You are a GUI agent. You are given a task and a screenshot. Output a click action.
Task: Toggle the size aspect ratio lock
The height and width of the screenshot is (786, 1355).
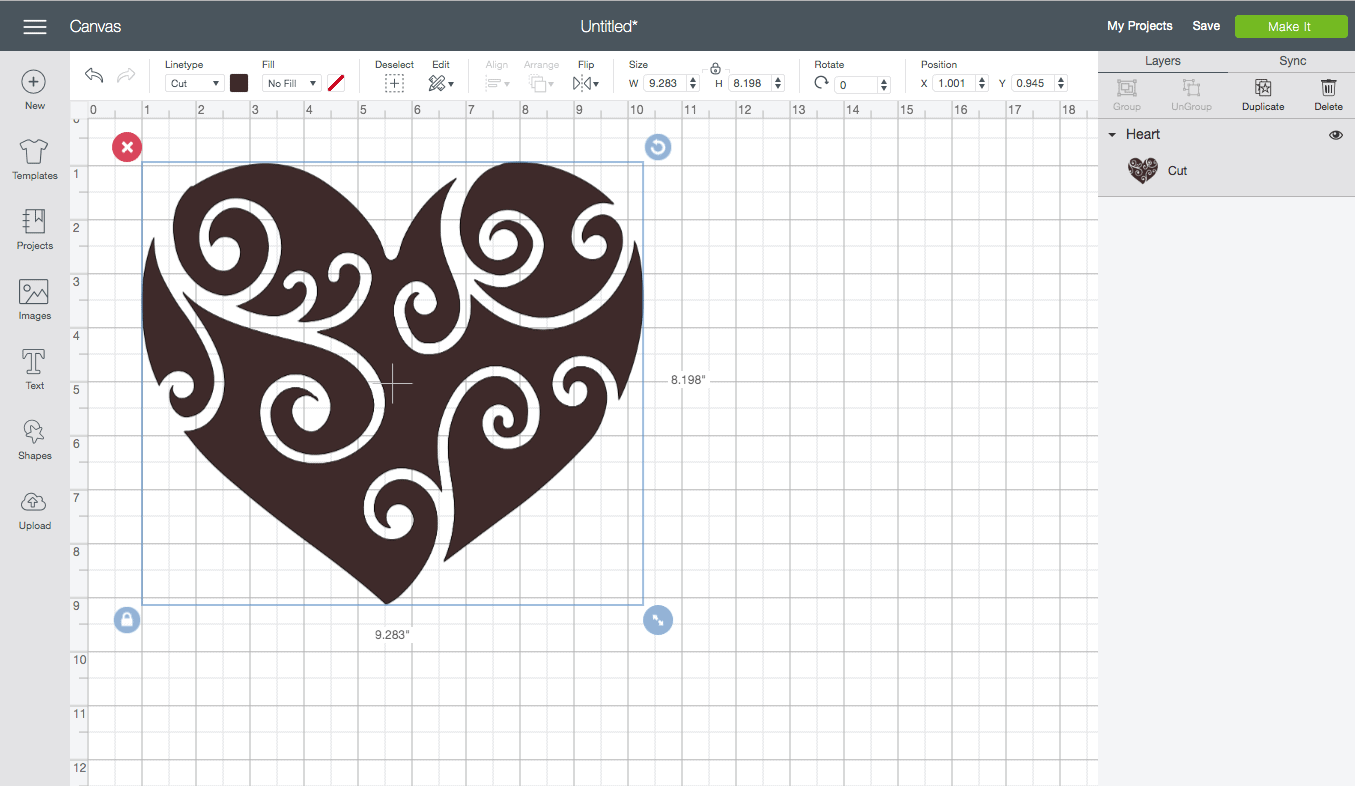tap(715, 69)
